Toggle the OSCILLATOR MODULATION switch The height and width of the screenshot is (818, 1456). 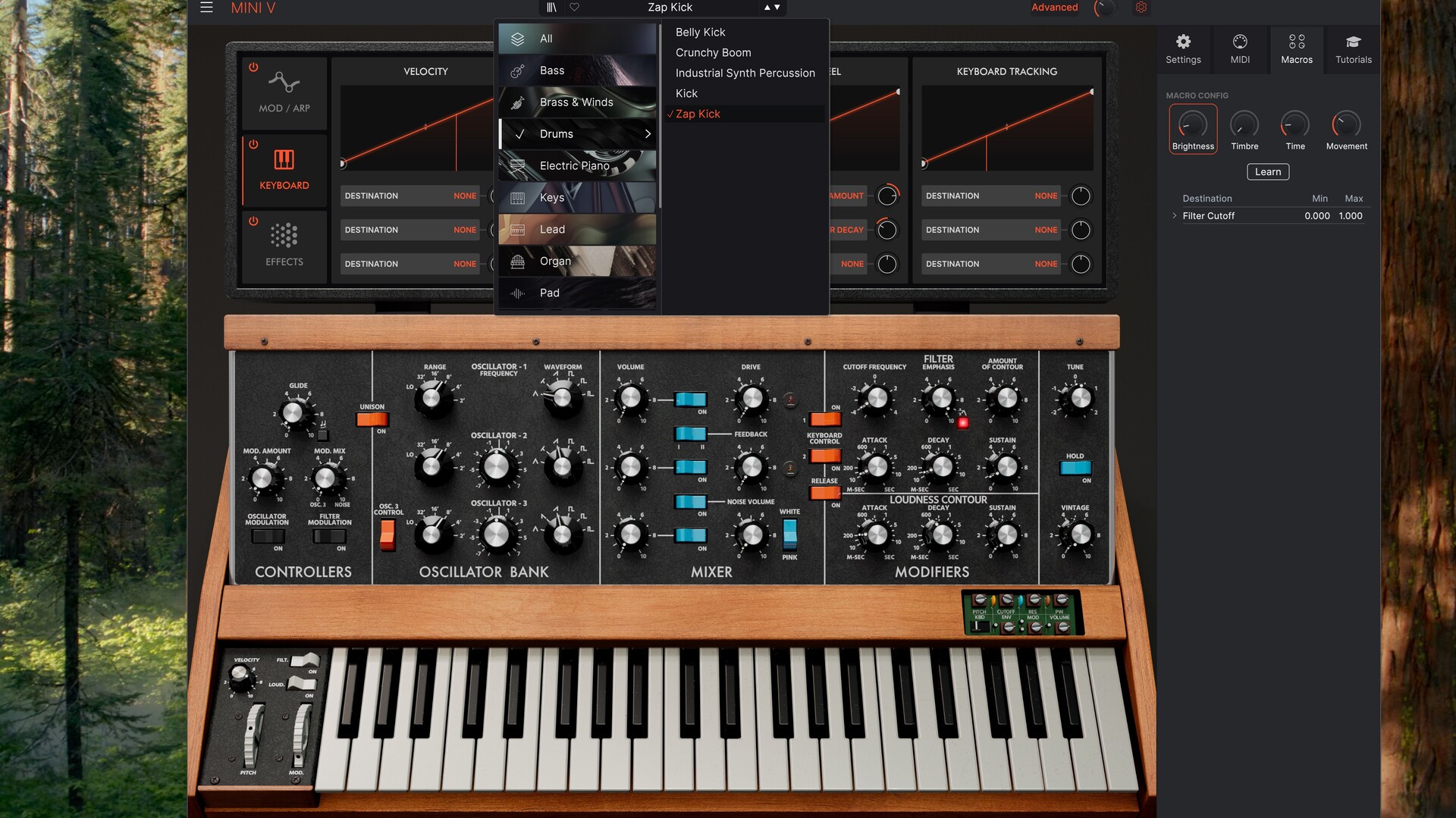(268, 536)
